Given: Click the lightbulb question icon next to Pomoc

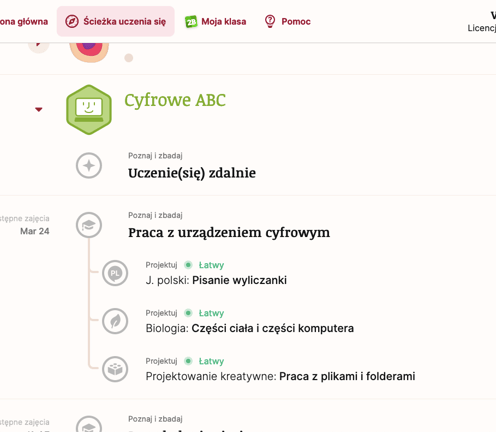Looking at the screenshot, I should coord(270,22).
